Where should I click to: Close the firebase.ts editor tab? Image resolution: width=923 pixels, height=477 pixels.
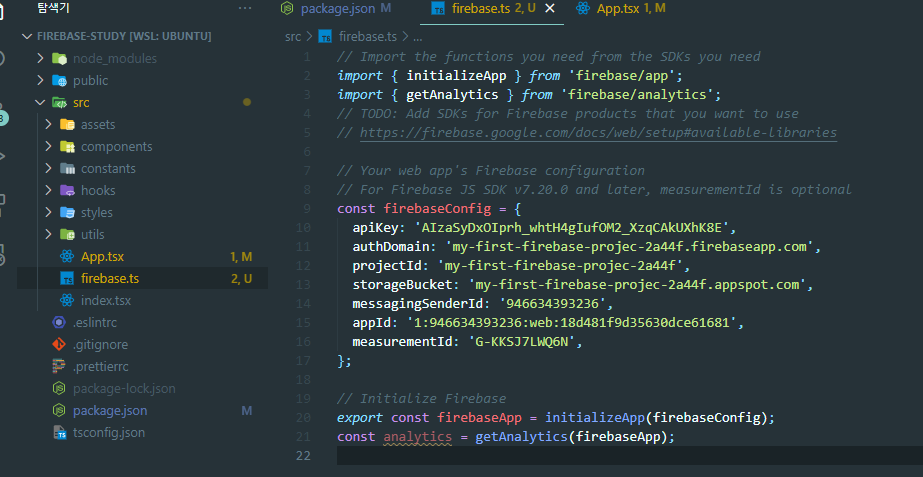pos(550,8)
